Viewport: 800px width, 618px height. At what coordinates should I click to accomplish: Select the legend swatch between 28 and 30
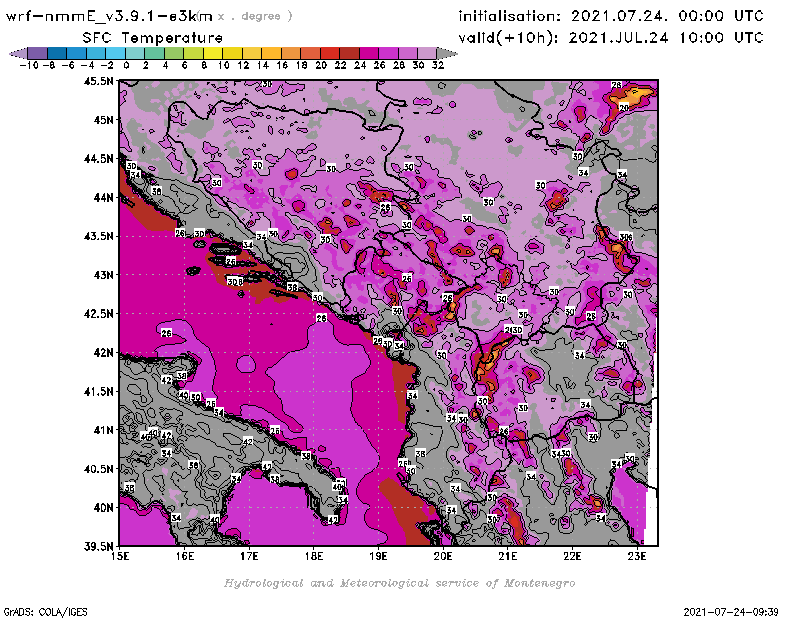[x=408, y=53]
